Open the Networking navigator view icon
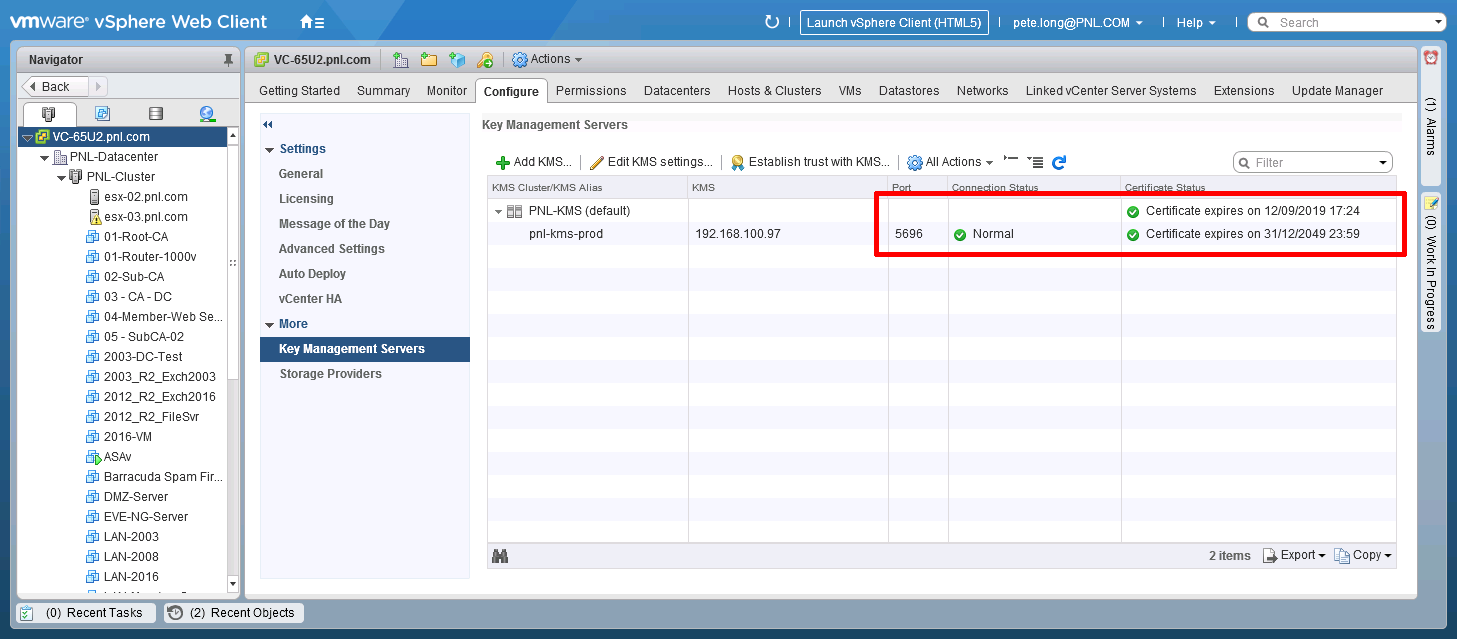Screen dimensions: 1457x639 (207, 114)
